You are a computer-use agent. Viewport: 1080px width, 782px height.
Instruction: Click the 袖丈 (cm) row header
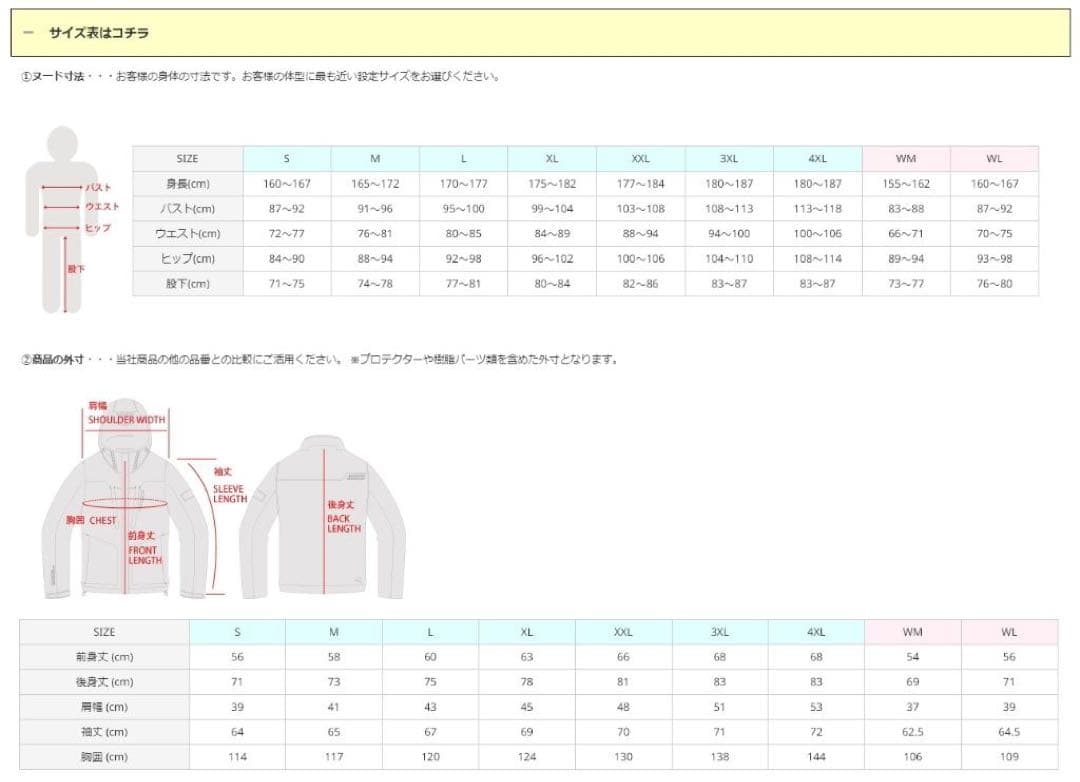pos(104,732)
